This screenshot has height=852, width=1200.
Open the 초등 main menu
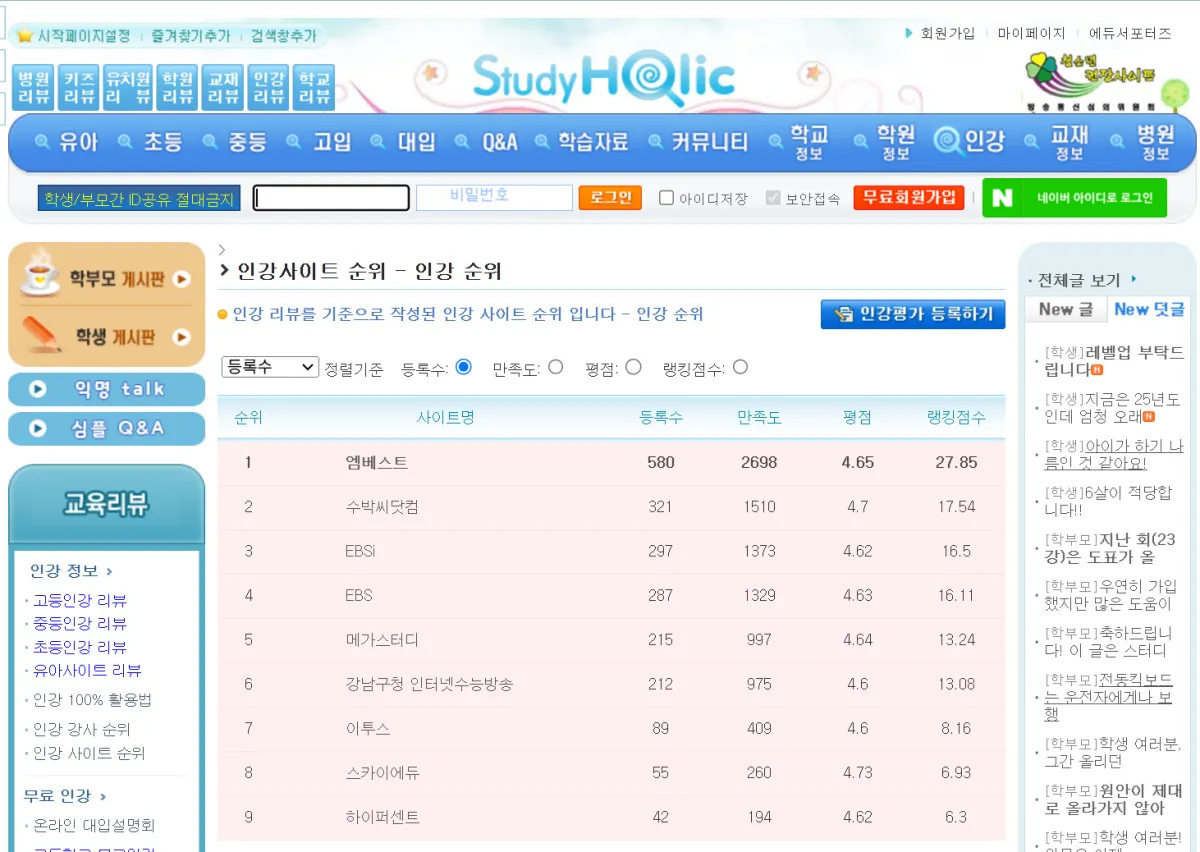click(162, 142)
